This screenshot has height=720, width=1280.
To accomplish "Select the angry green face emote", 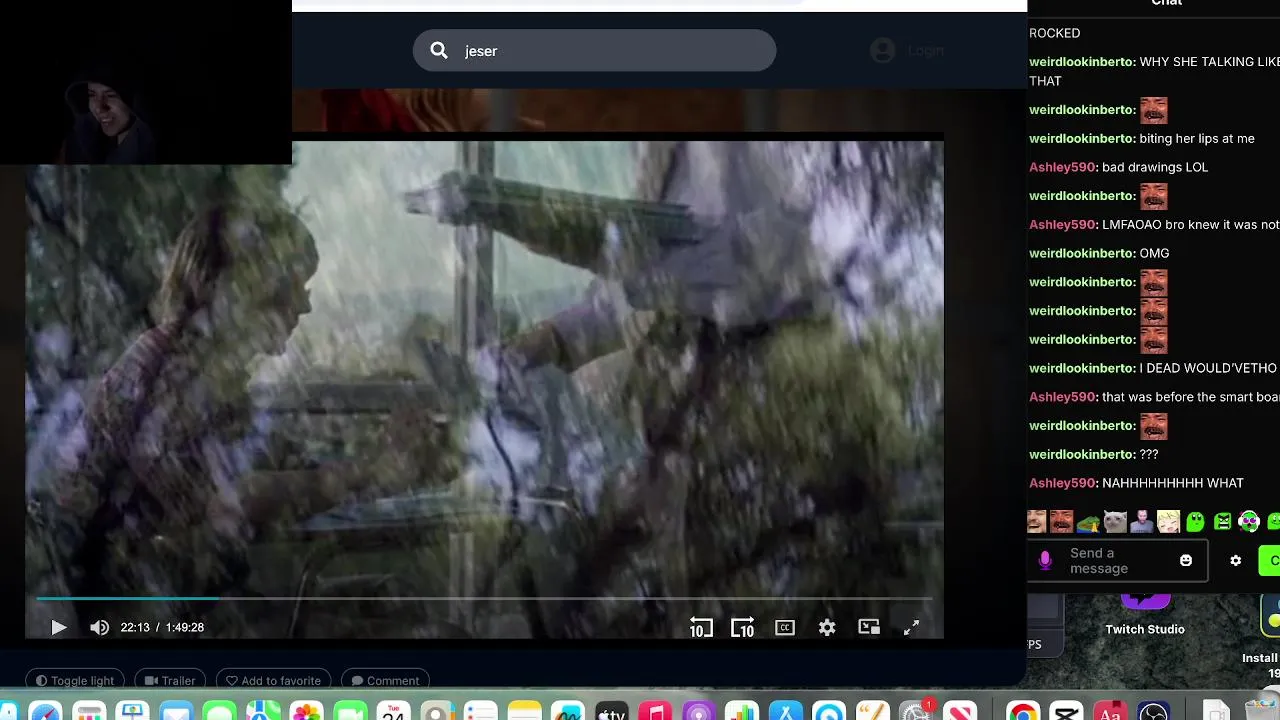I will [x=1222, y=522].
